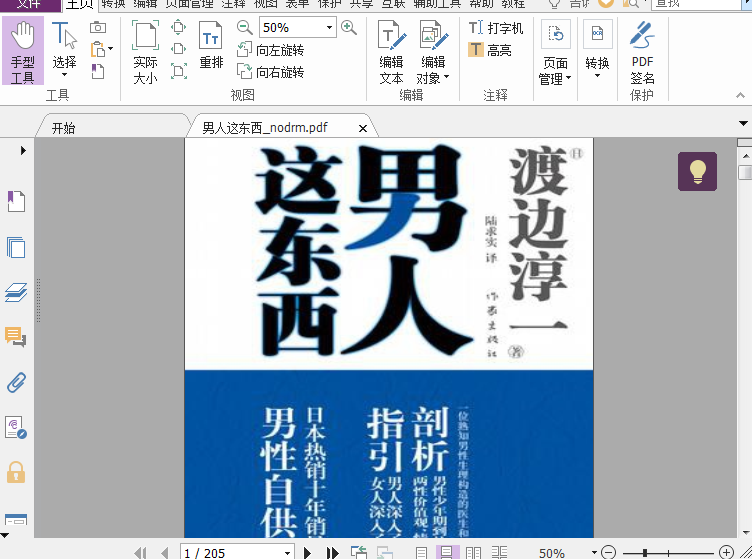Click the Reflow (重排) button
752x559 pixels.
click(211, 46)
